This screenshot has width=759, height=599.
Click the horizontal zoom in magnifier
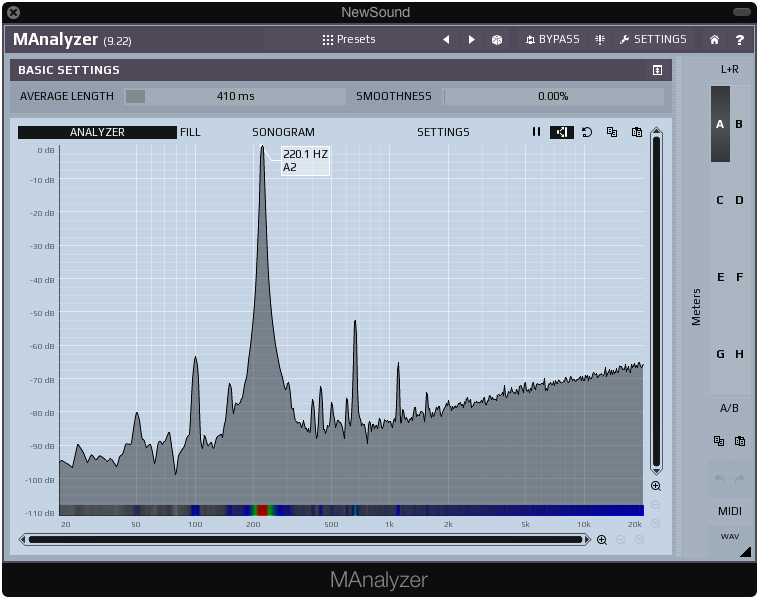[x=602, y=540]
